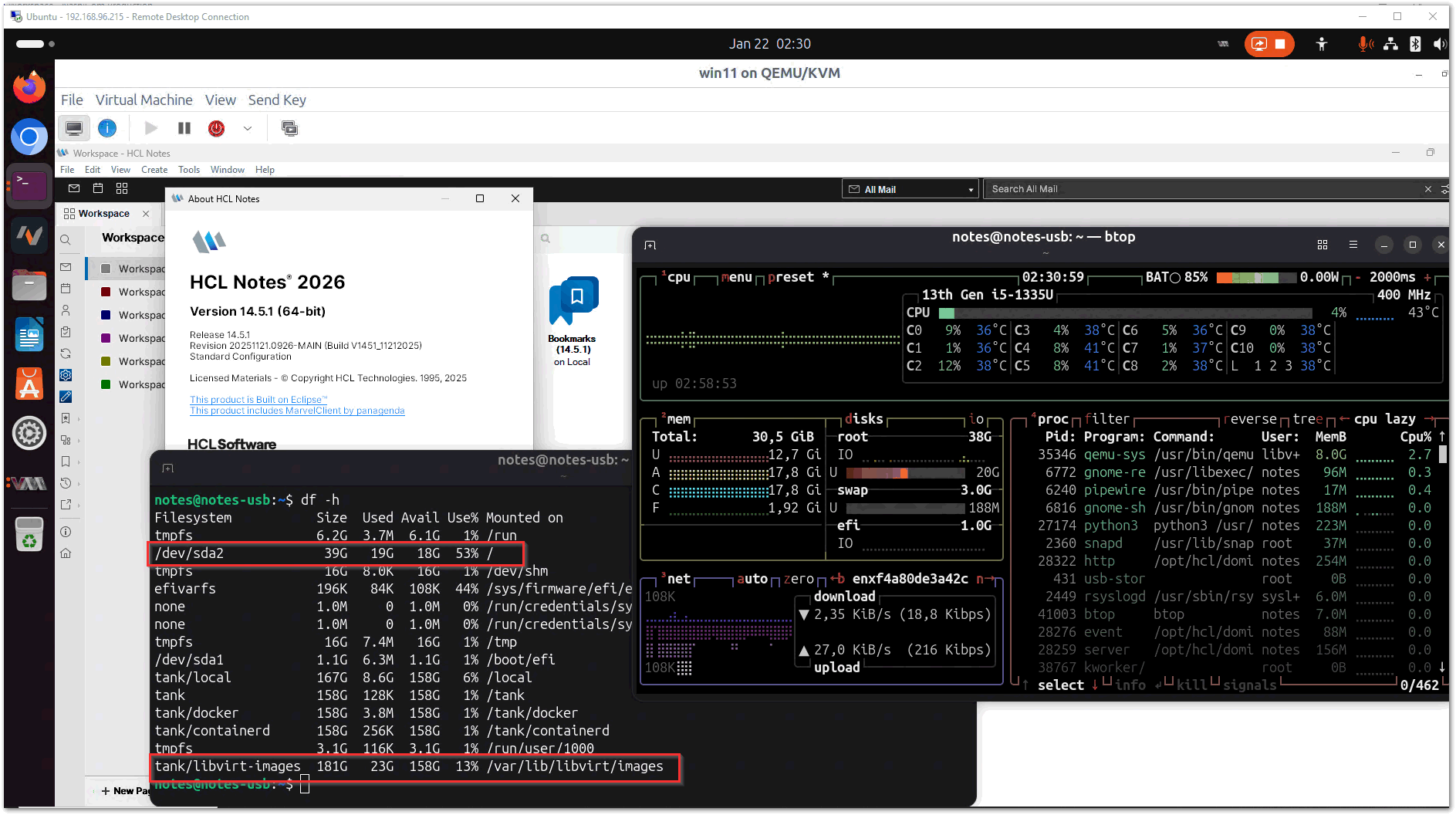Toggle tree view in btop proc panel
This screenshot has width=1456, height=815.
1306,418
